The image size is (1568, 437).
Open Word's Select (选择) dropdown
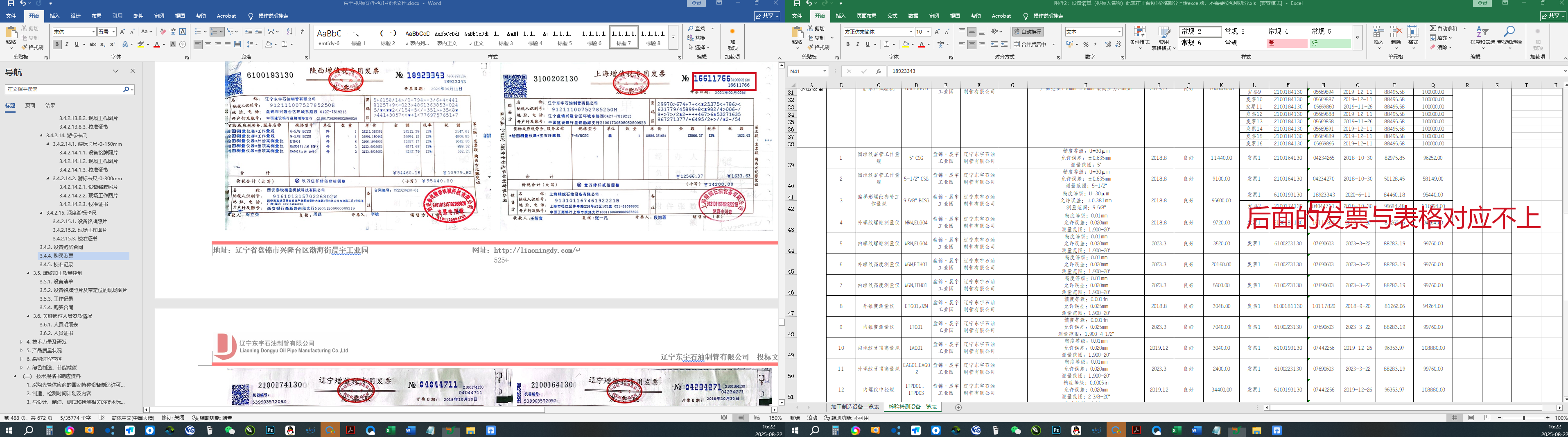click(x=699, y=47)
